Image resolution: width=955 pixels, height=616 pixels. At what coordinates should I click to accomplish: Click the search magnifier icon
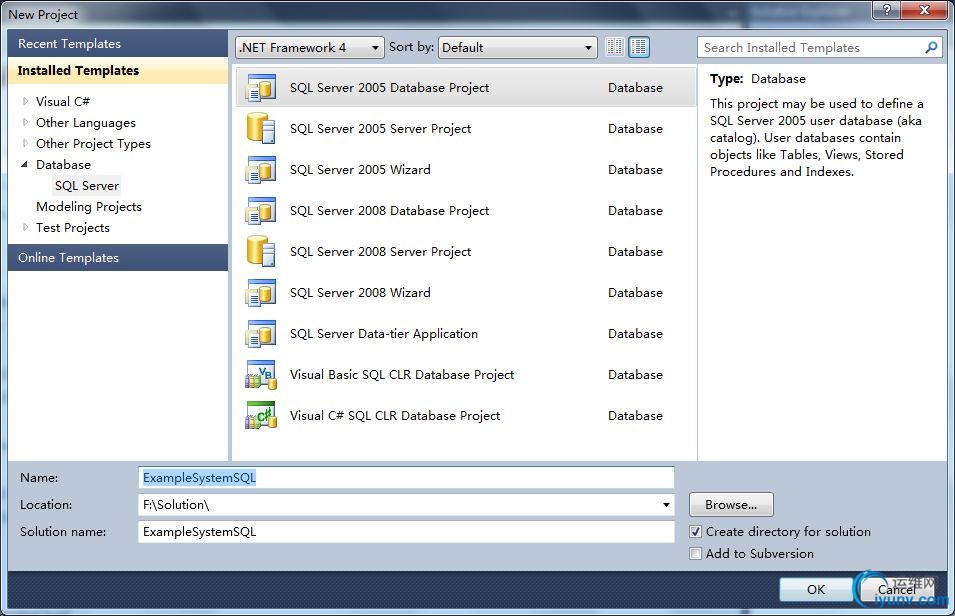[931, 47]
